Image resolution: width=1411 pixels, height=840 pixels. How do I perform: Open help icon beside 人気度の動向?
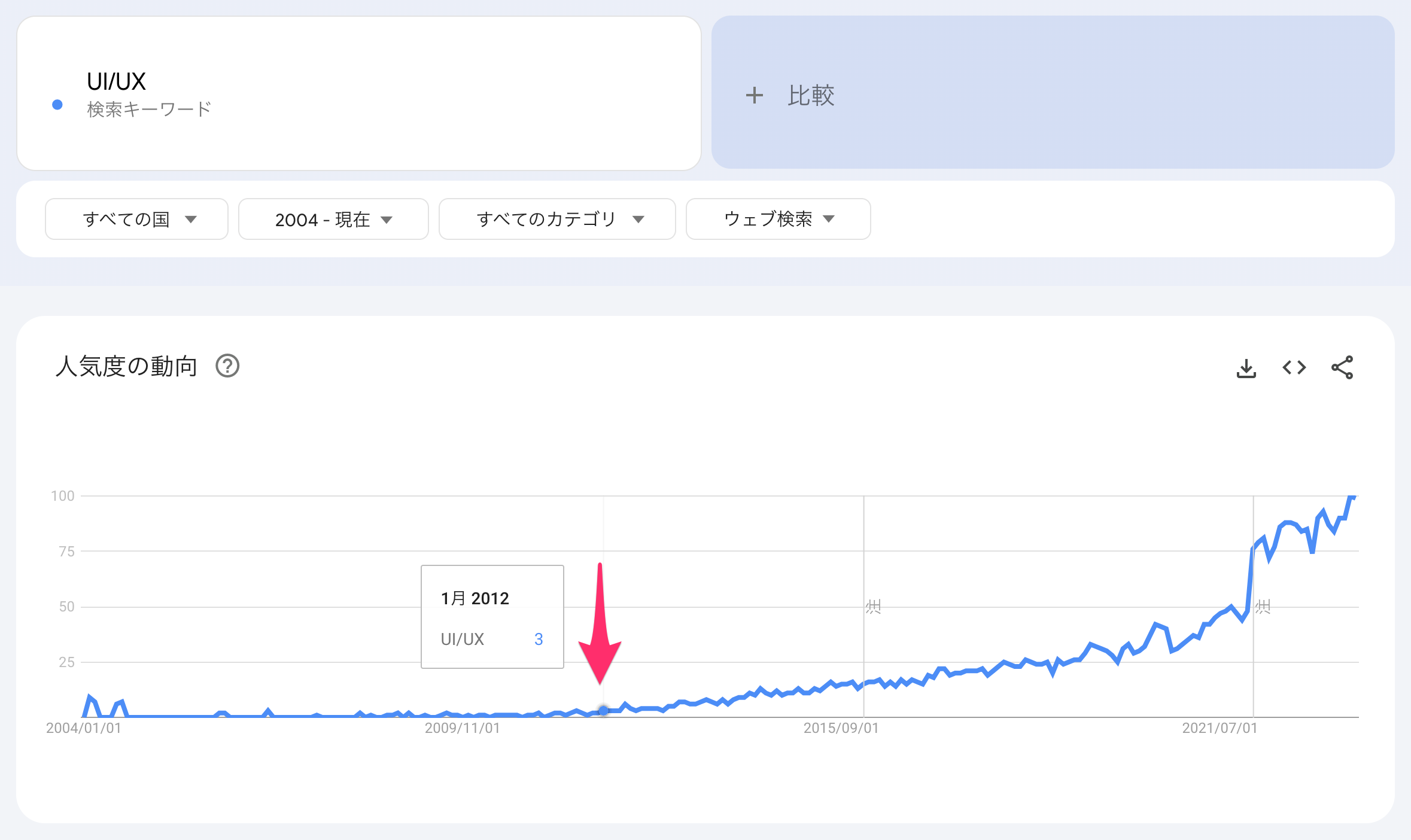(227, 366)
